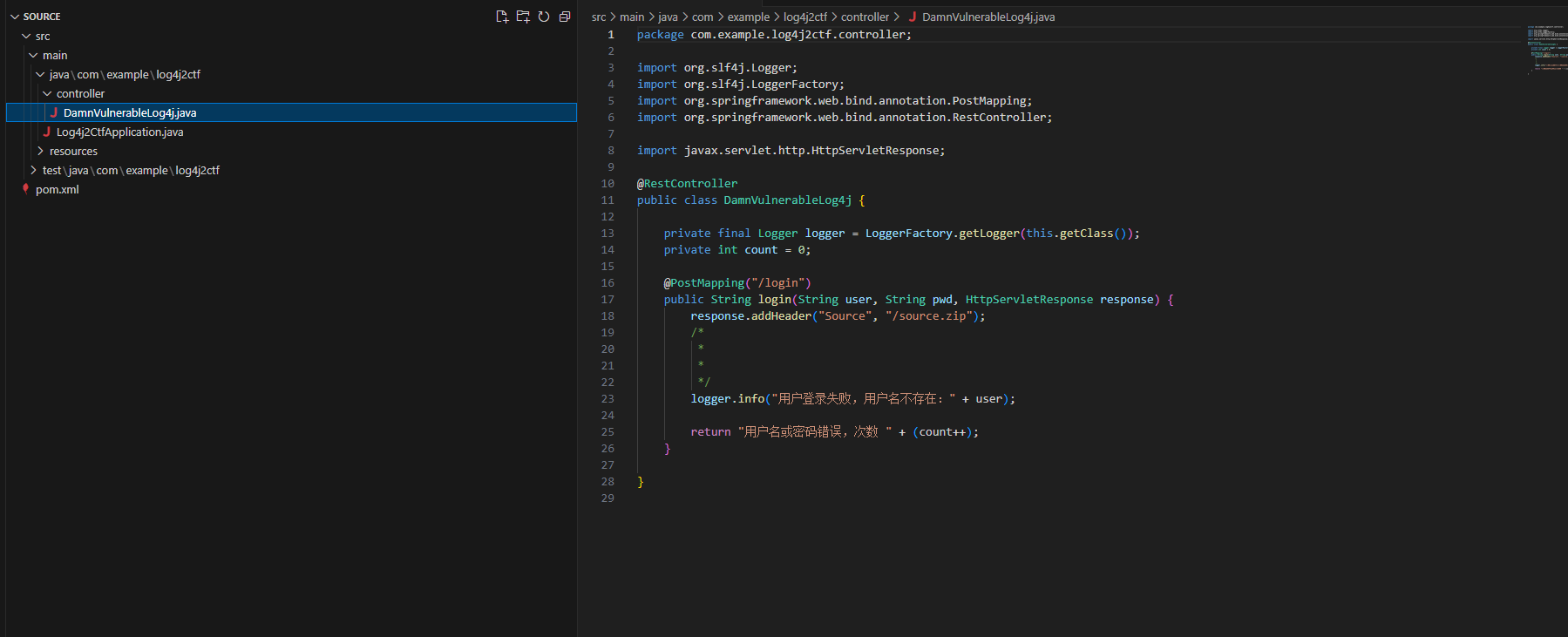Screen dimensions: 1568x637
Task: Click the Java icon in breadcrumb filename
Action: (913, 17)
